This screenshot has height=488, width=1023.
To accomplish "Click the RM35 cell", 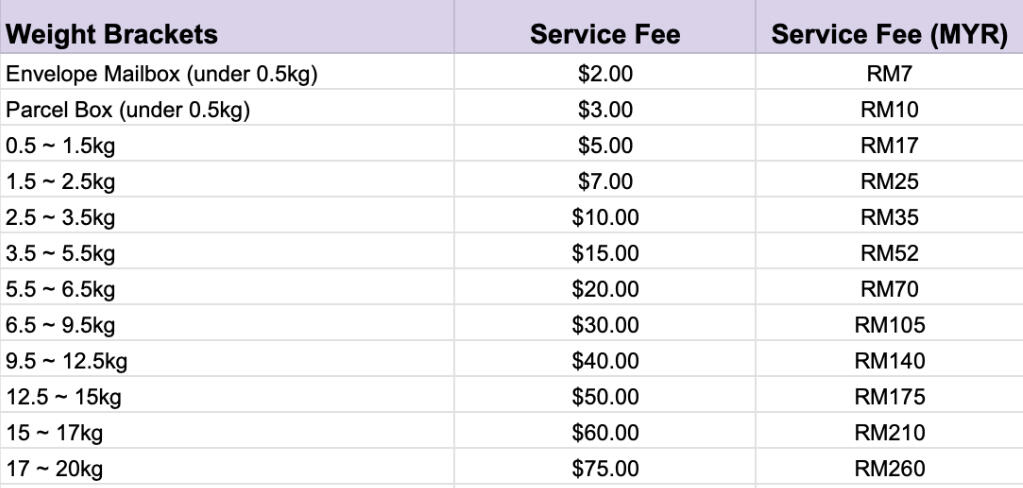I will (889, 217).
